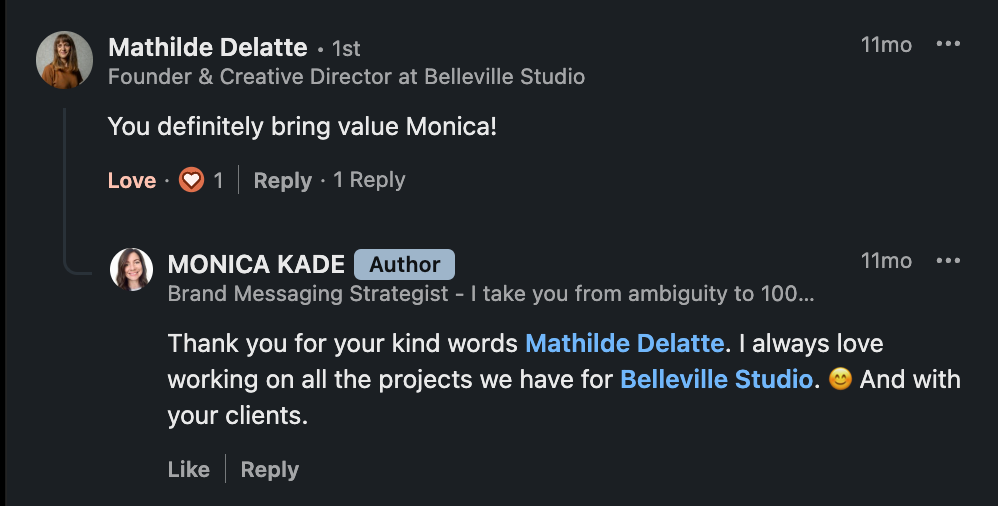Toggle the Love reaction on Mathilde's comment

click(132, 180)
